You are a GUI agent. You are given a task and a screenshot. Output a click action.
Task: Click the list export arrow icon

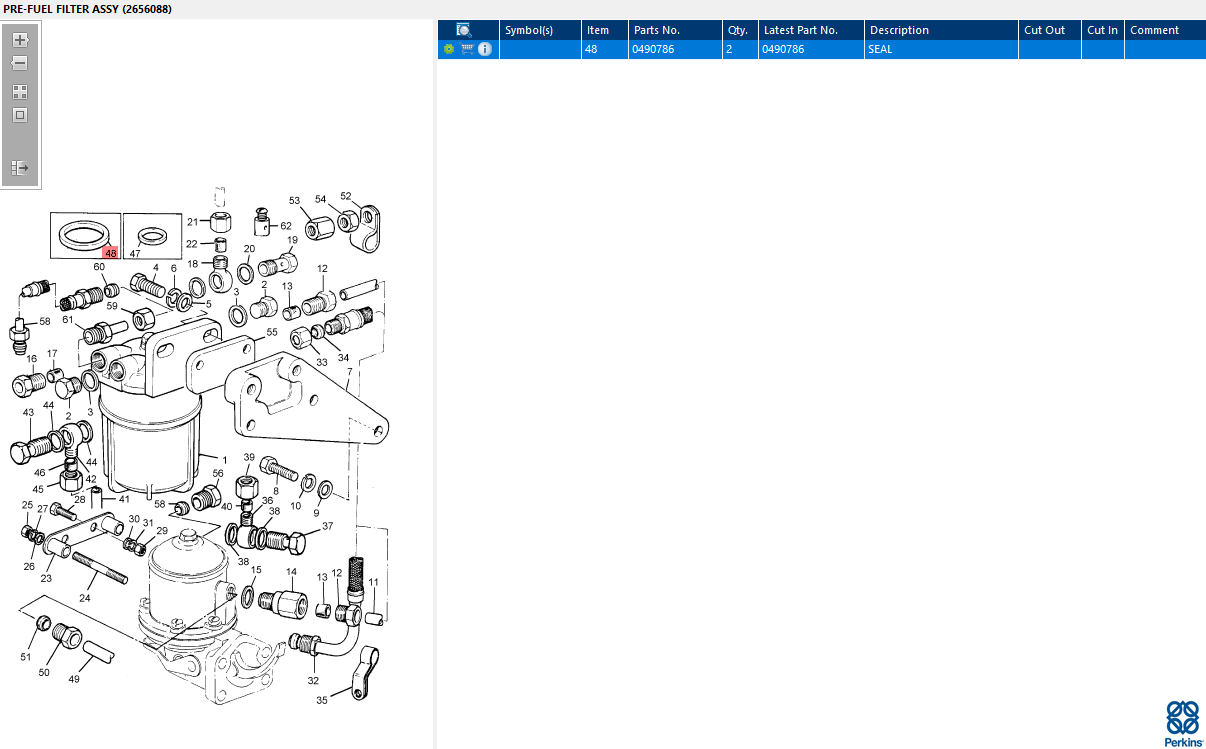pyautogui.click(x=20, y=168)
